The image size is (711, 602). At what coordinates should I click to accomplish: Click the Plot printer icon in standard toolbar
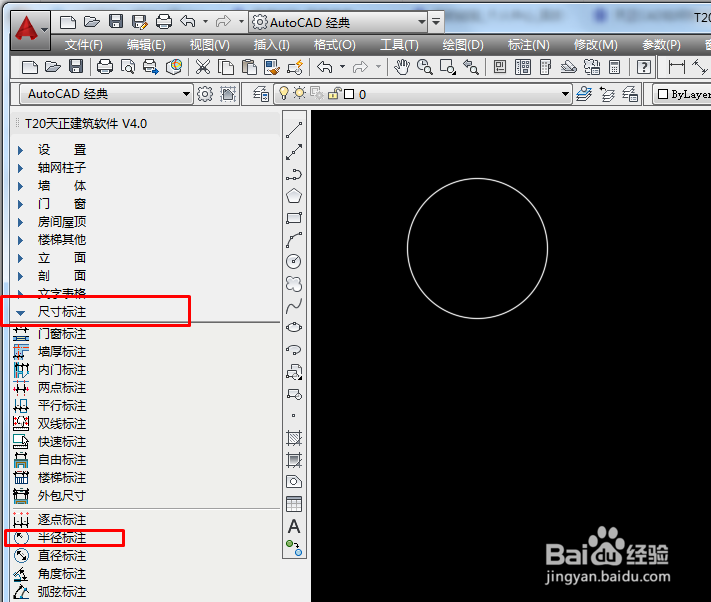[105, 67]
